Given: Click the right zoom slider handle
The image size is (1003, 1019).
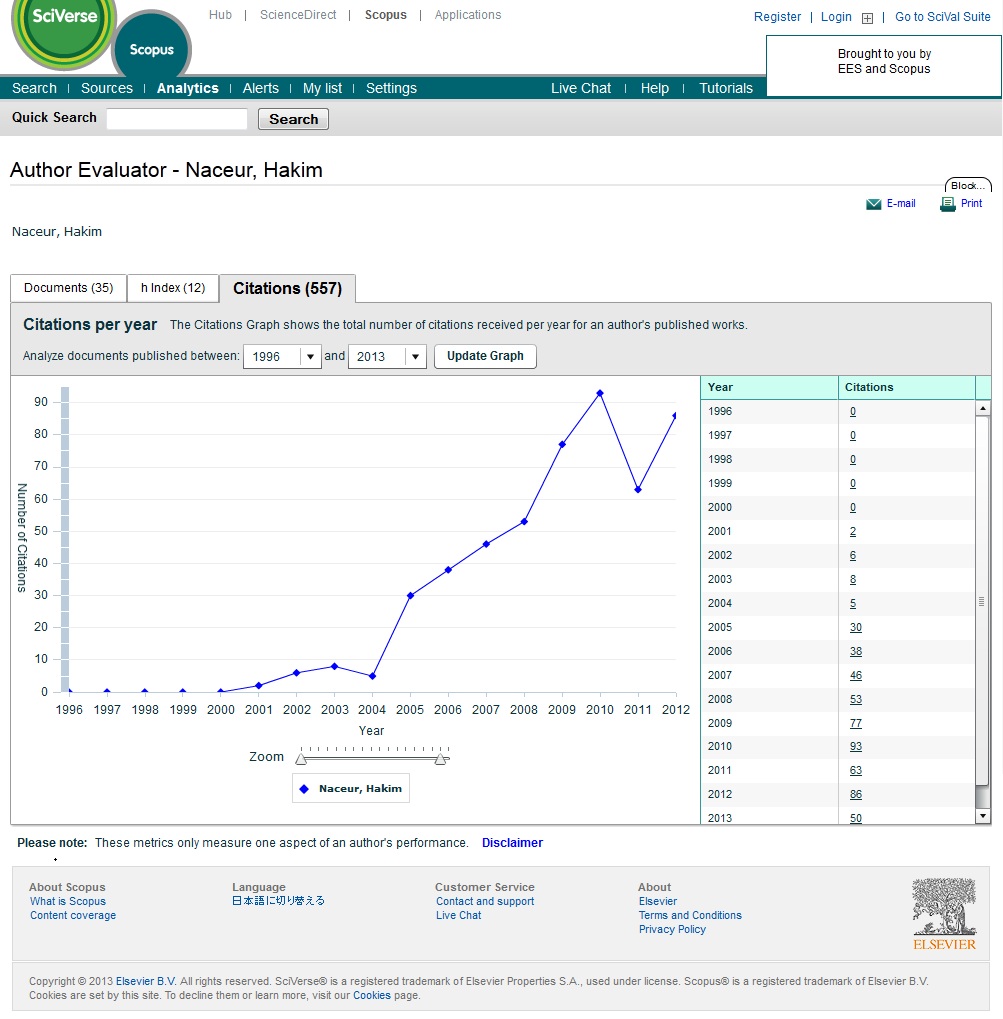Looking at the screenshot, I should [441, 759].
